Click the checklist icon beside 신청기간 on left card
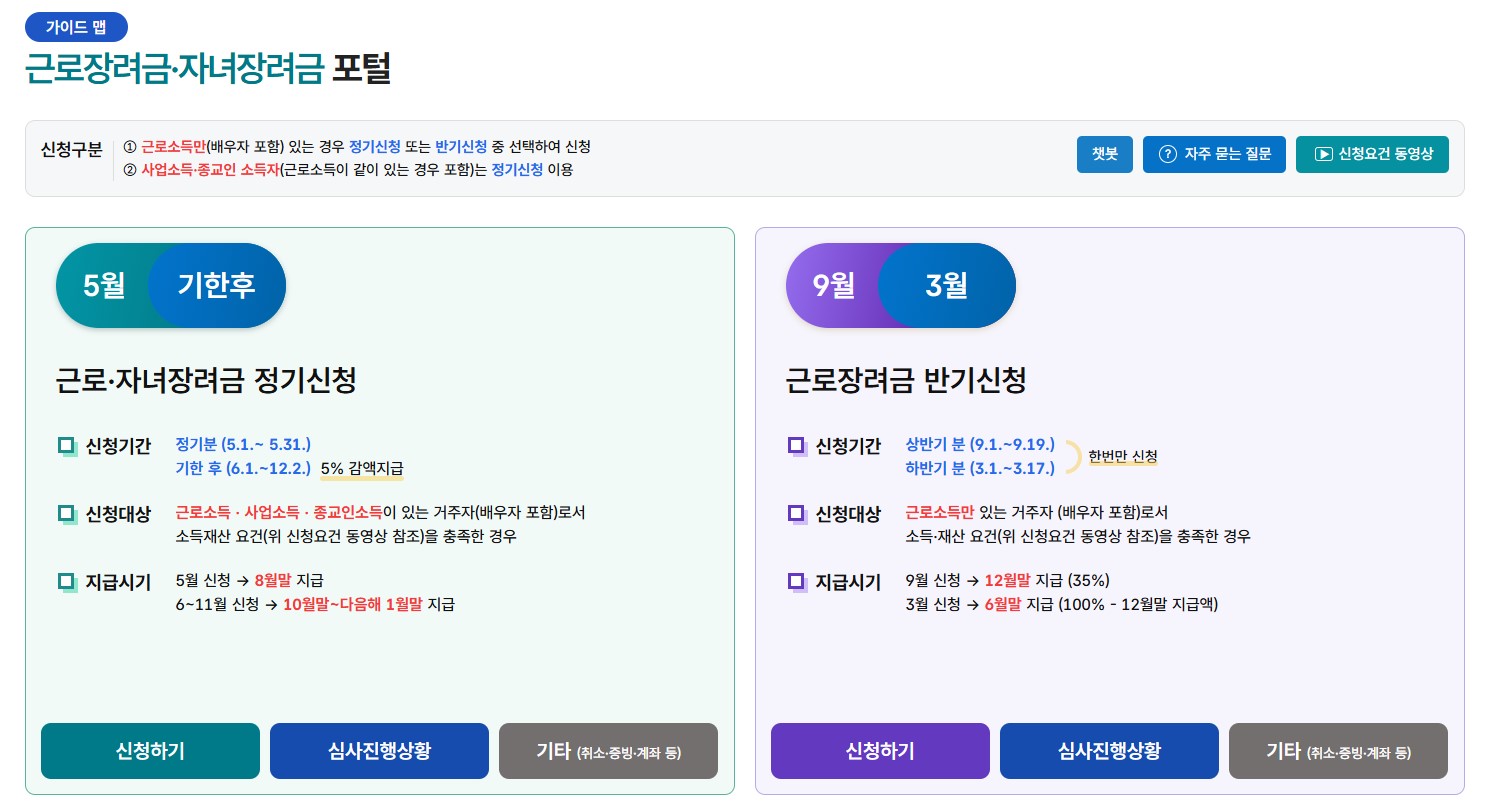The image size is (1486, 808). tap(67, 446)
